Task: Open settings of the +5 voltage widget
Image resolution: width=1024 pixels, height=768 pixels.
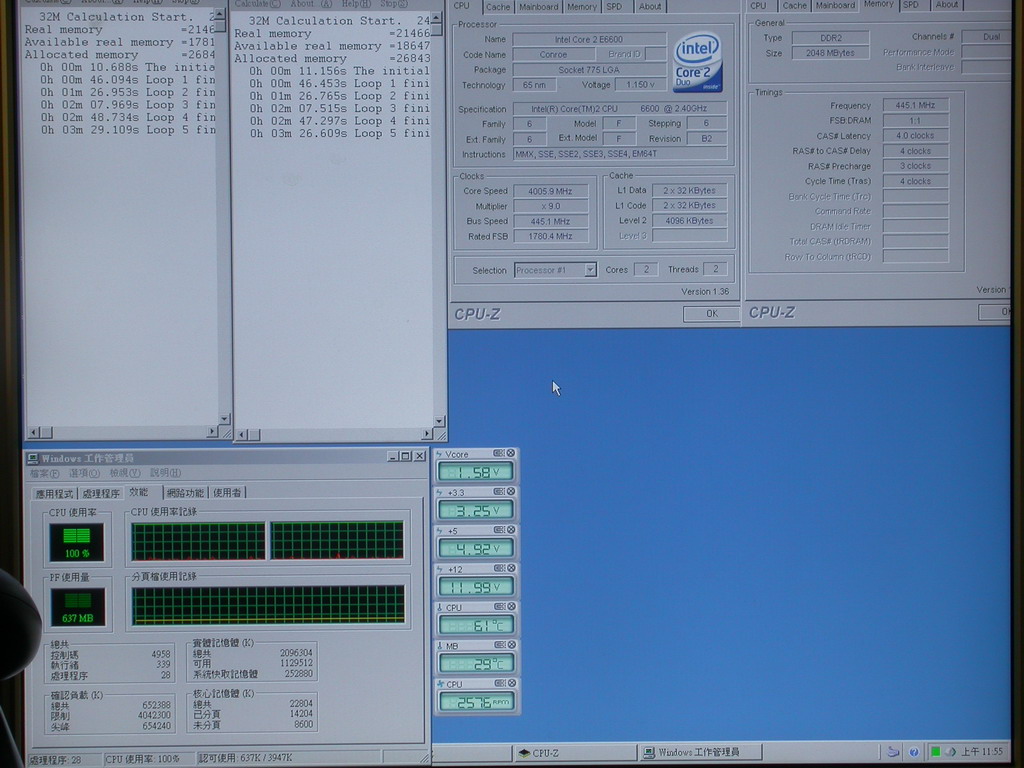Action: pos(499,530)
